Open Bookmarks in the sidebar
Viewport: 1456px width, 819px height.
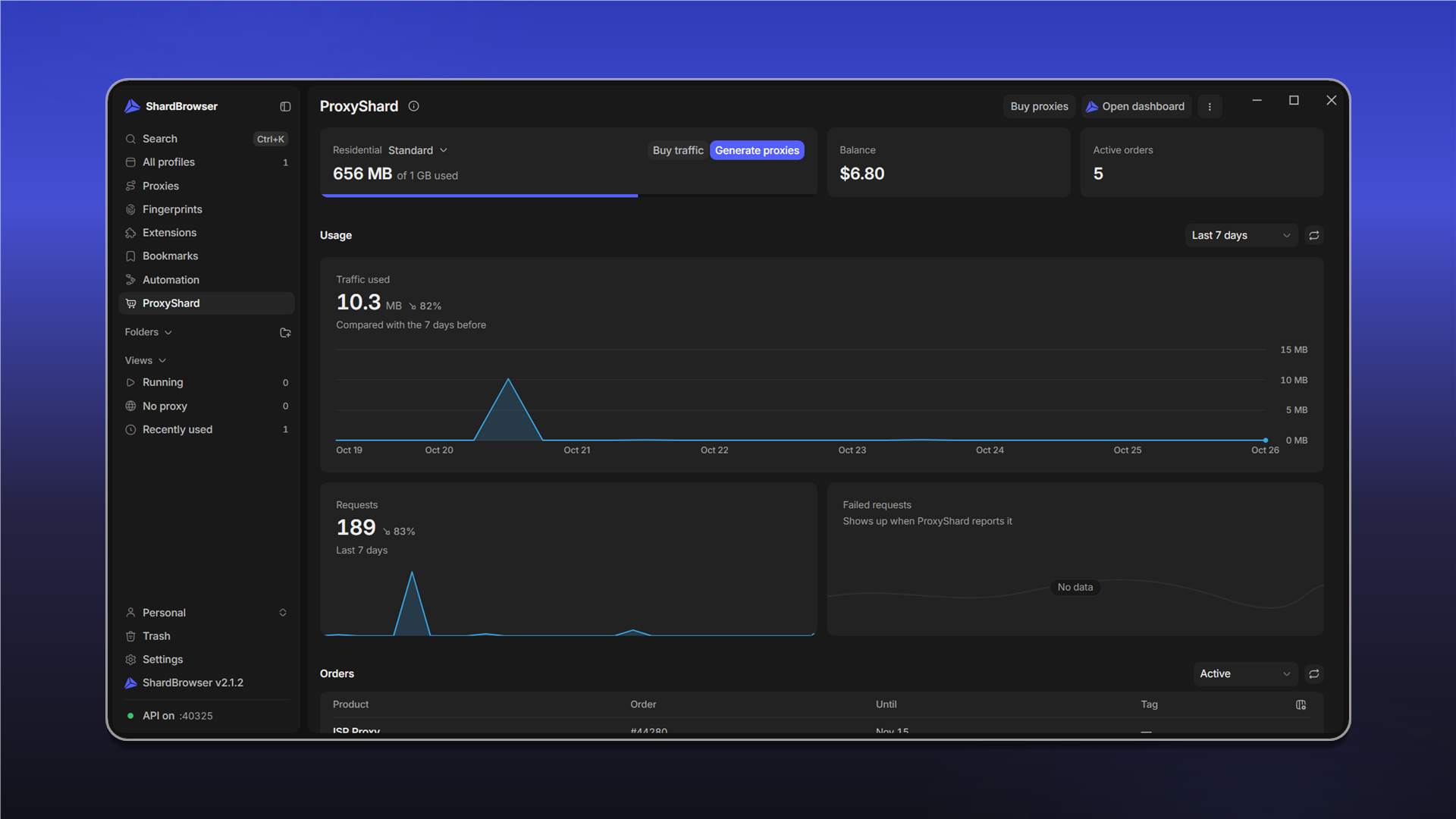(206, 256)
